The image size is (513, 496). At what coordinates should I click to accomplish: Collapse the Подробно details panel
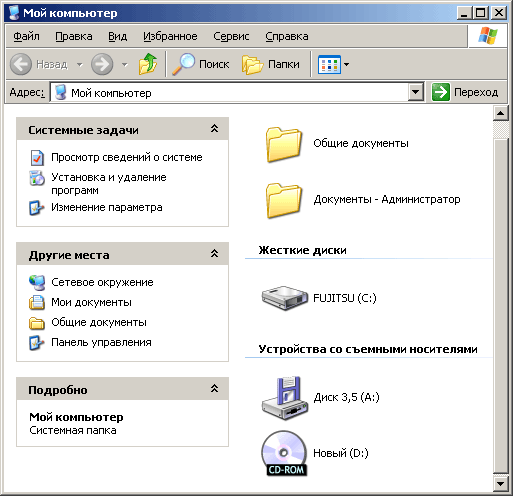pos(214,388)
